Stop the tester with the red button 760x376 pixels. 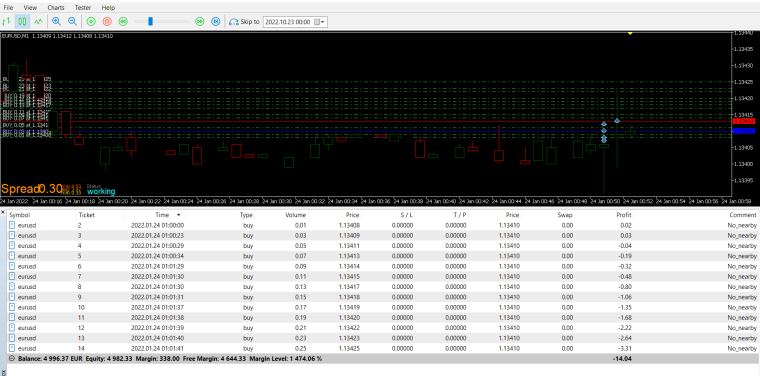(x=107, y=21)
